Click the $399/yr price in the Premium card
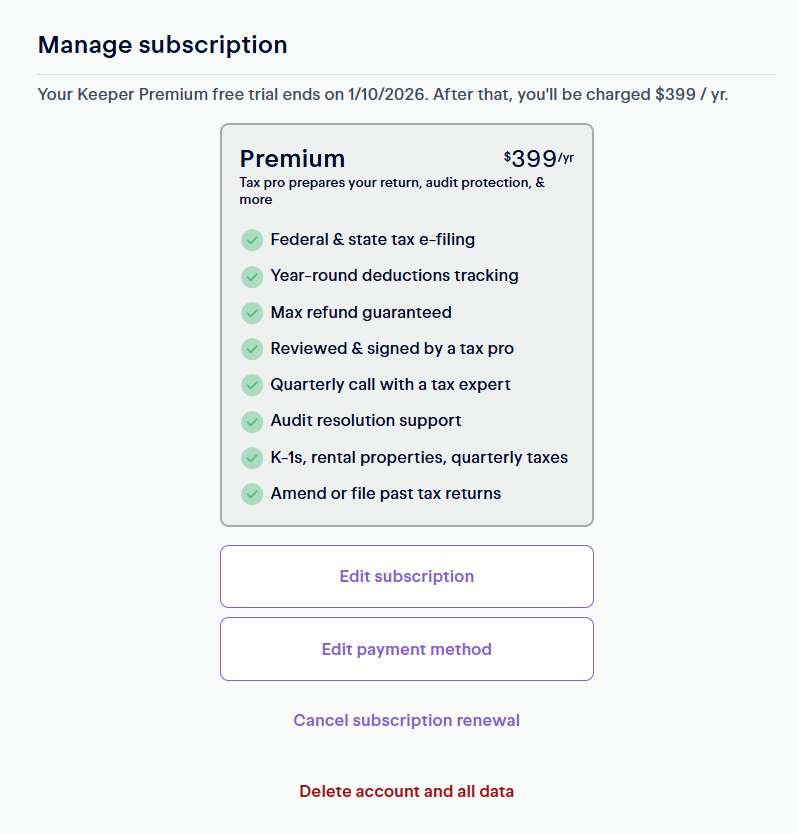Screen dimensions: 798x833 tap(539, 158)
